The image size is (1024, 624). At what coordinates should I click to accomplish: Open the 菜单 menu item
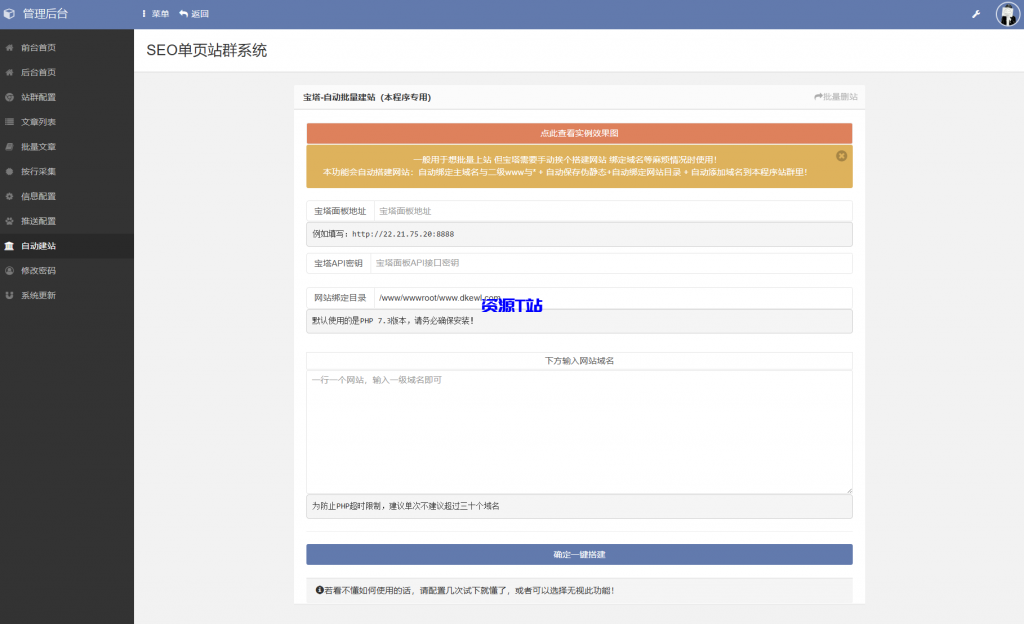click(x=156, y=14)
